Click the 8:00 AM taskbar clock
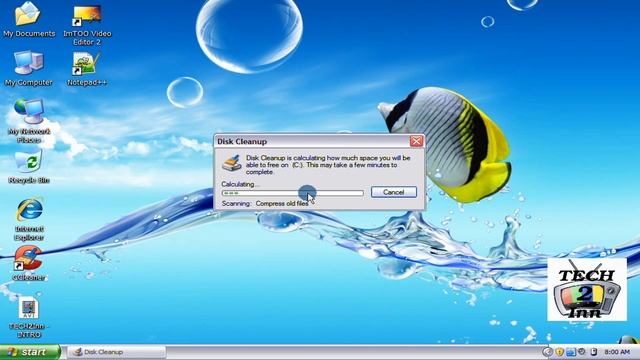Viewport: 640px width, 360px height. [617, 352]
